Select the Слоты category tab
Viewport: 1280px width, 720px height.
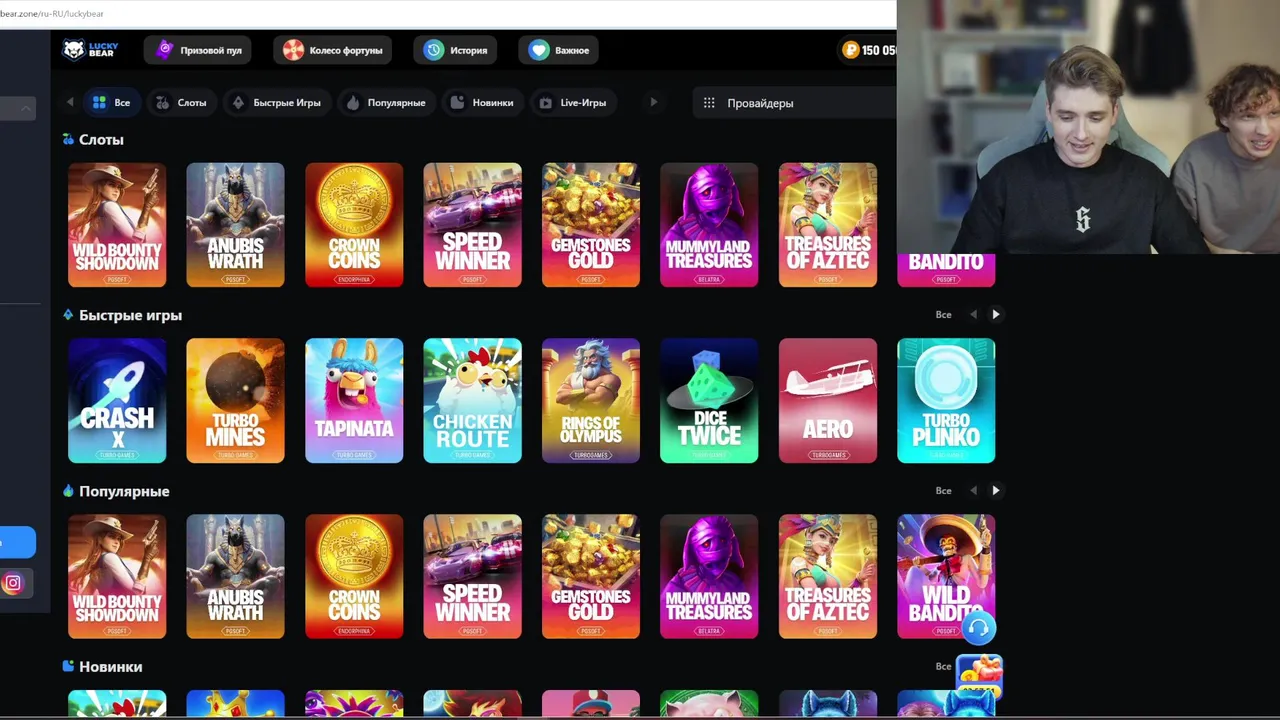[x=181, y=103]
